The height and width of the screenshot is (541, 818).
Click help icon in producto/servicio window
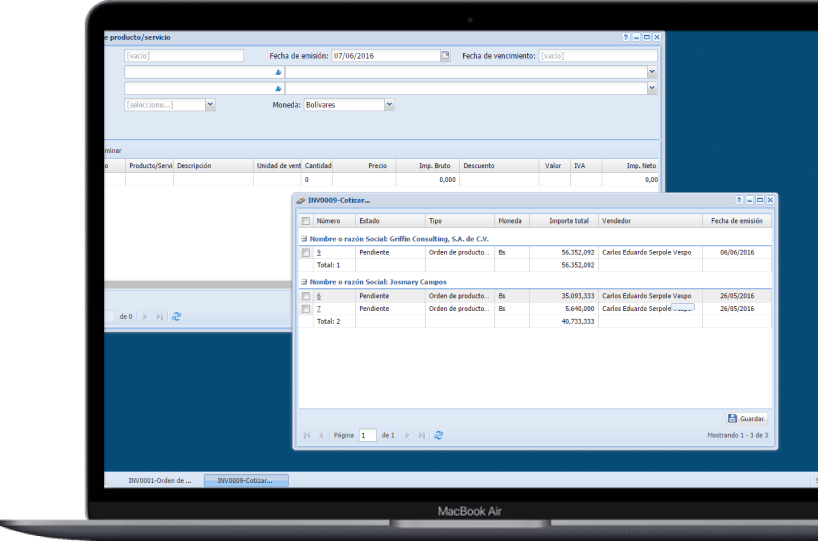coord(625,37)
